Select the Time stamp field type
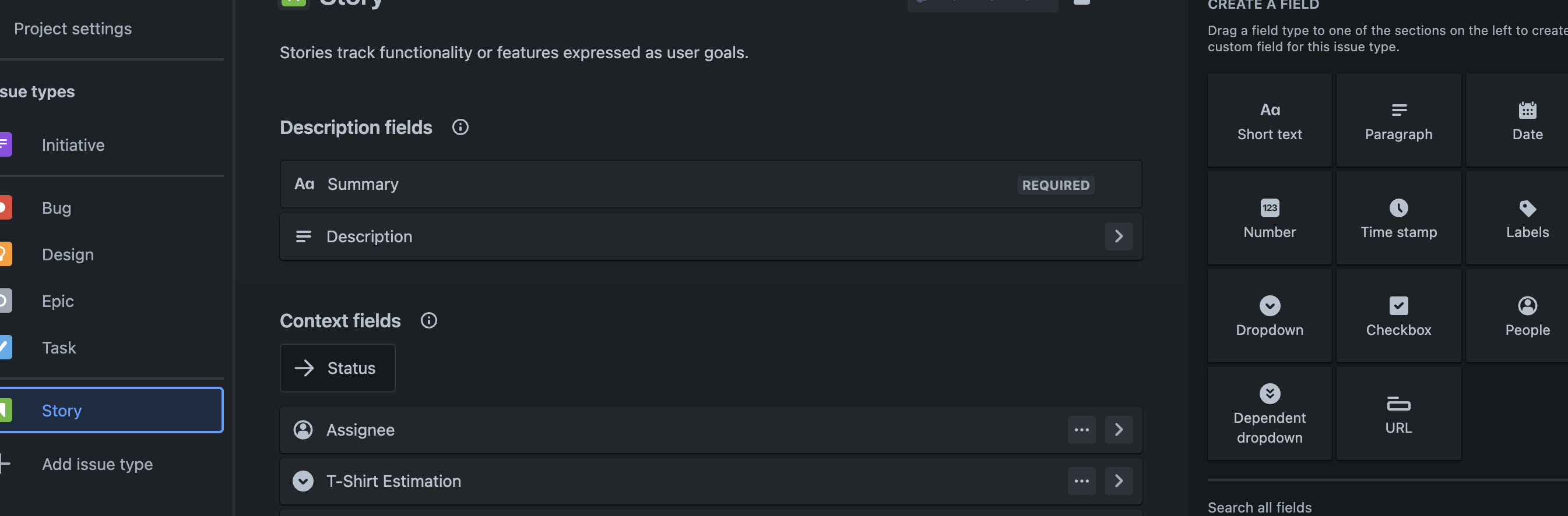The image size is (1568, 516). tap(1398, 217)
